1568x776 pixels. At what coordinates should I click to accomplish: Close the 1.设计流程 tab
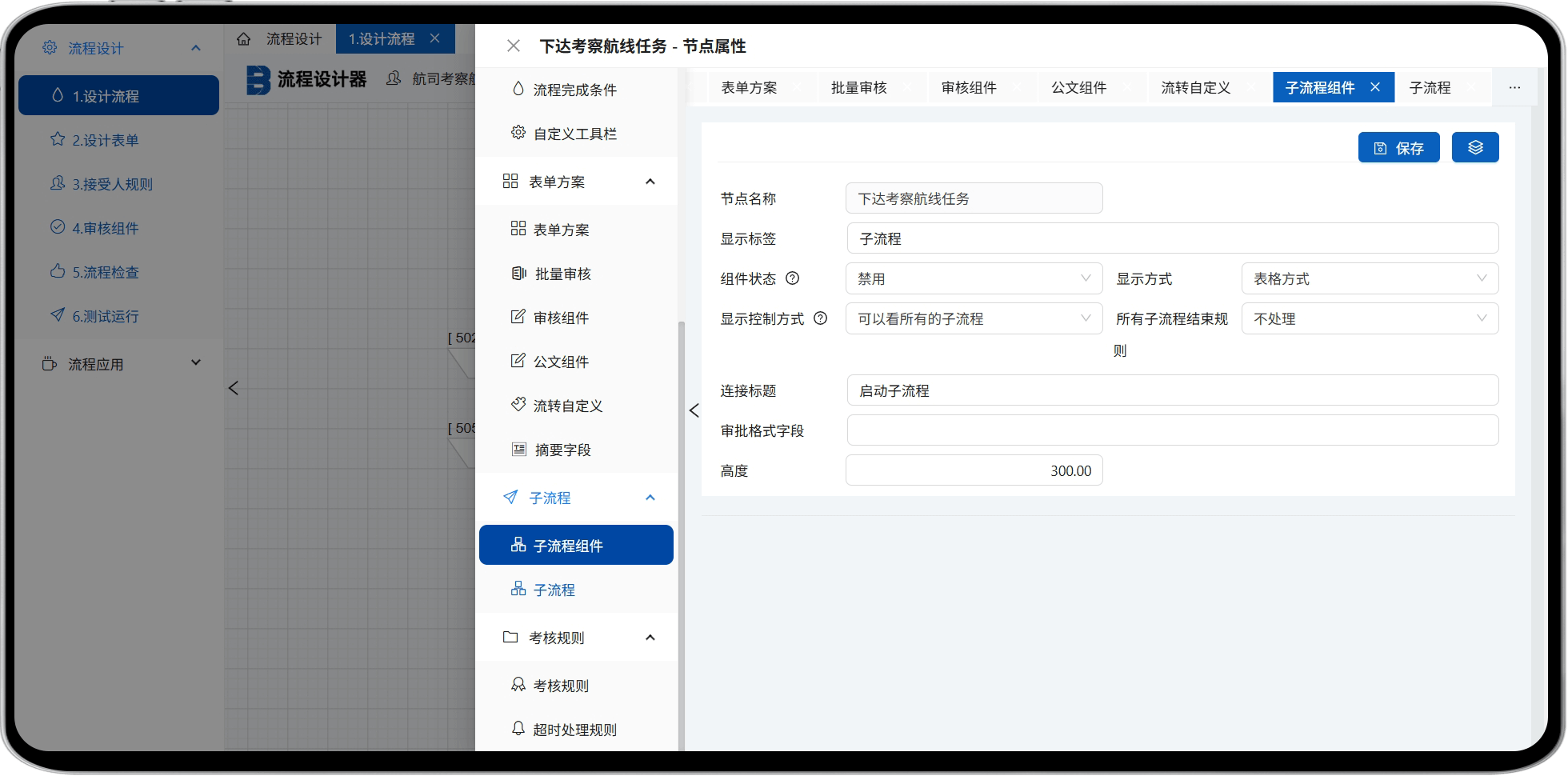pos(434,38)
